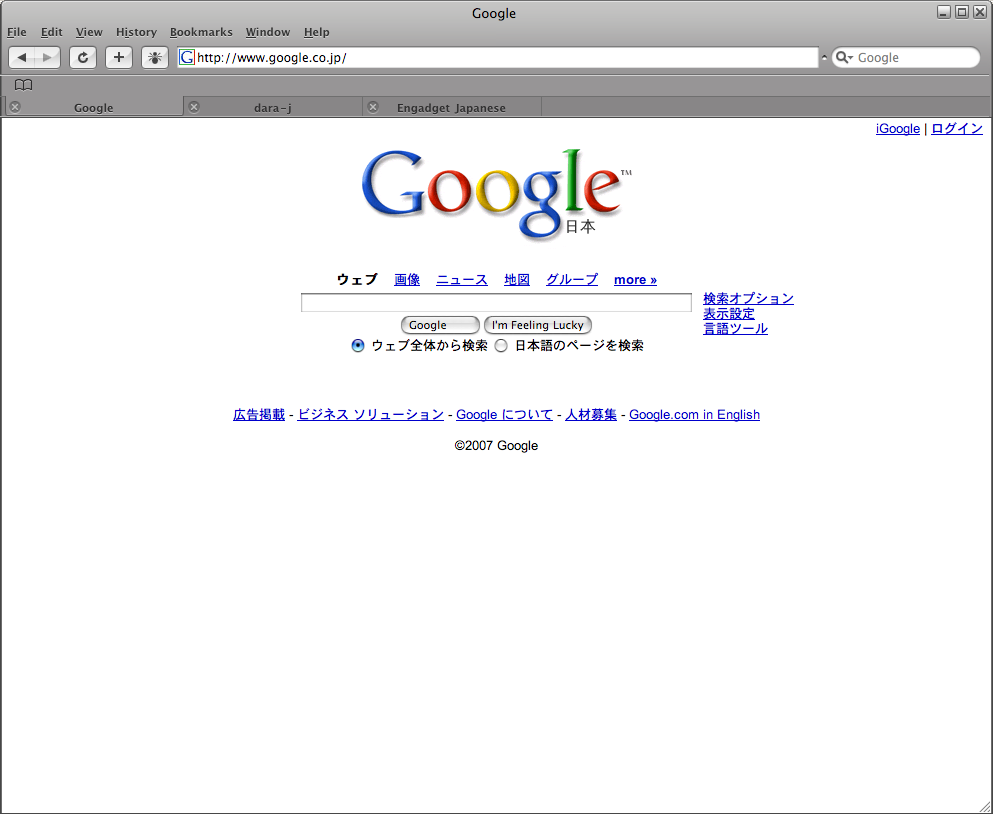993x814 pixels.
Task: Close the dara-j tab
Action: 194,107
